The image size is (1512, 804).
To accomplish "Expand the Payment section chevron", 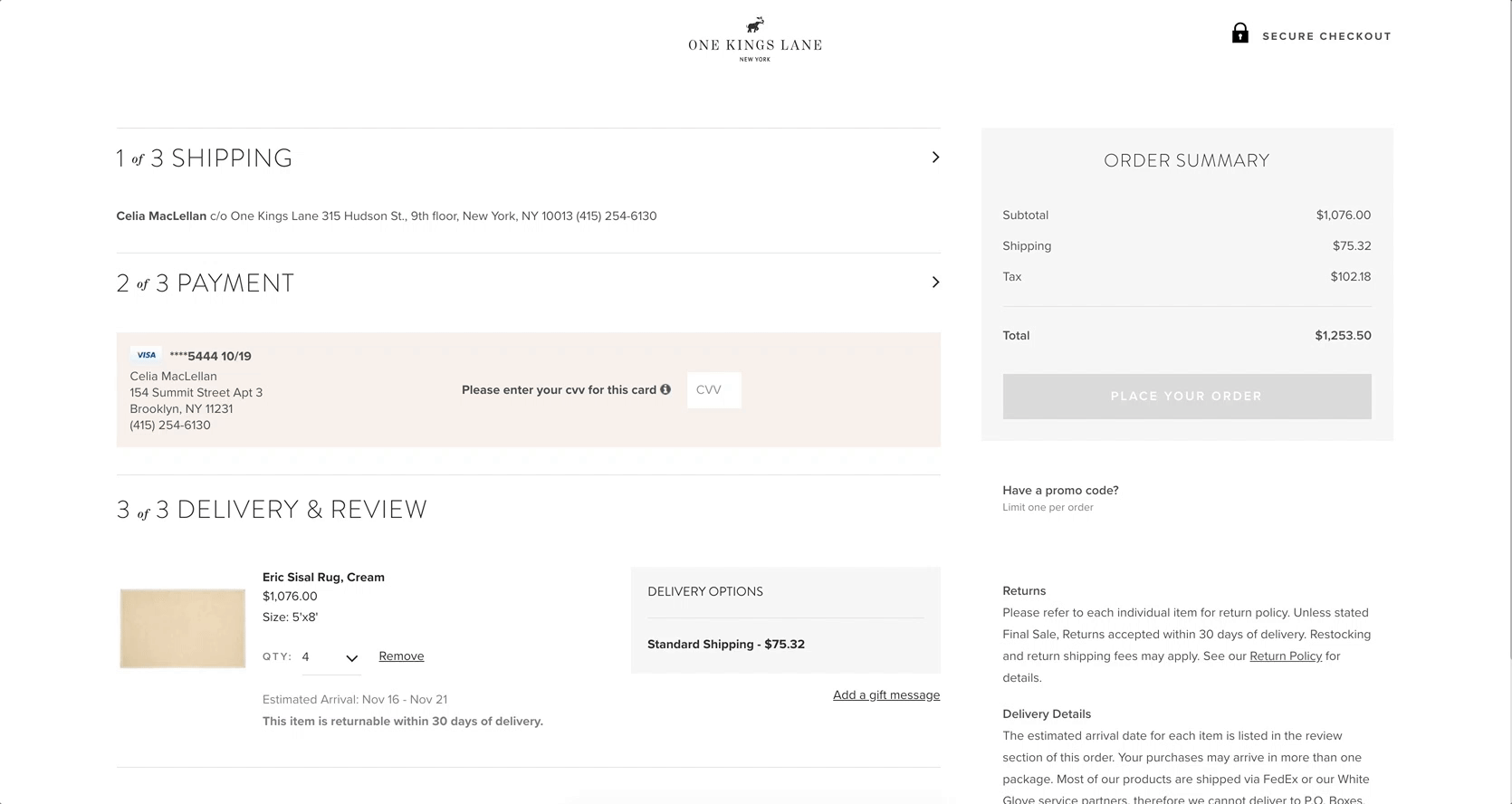I will 935,282.
